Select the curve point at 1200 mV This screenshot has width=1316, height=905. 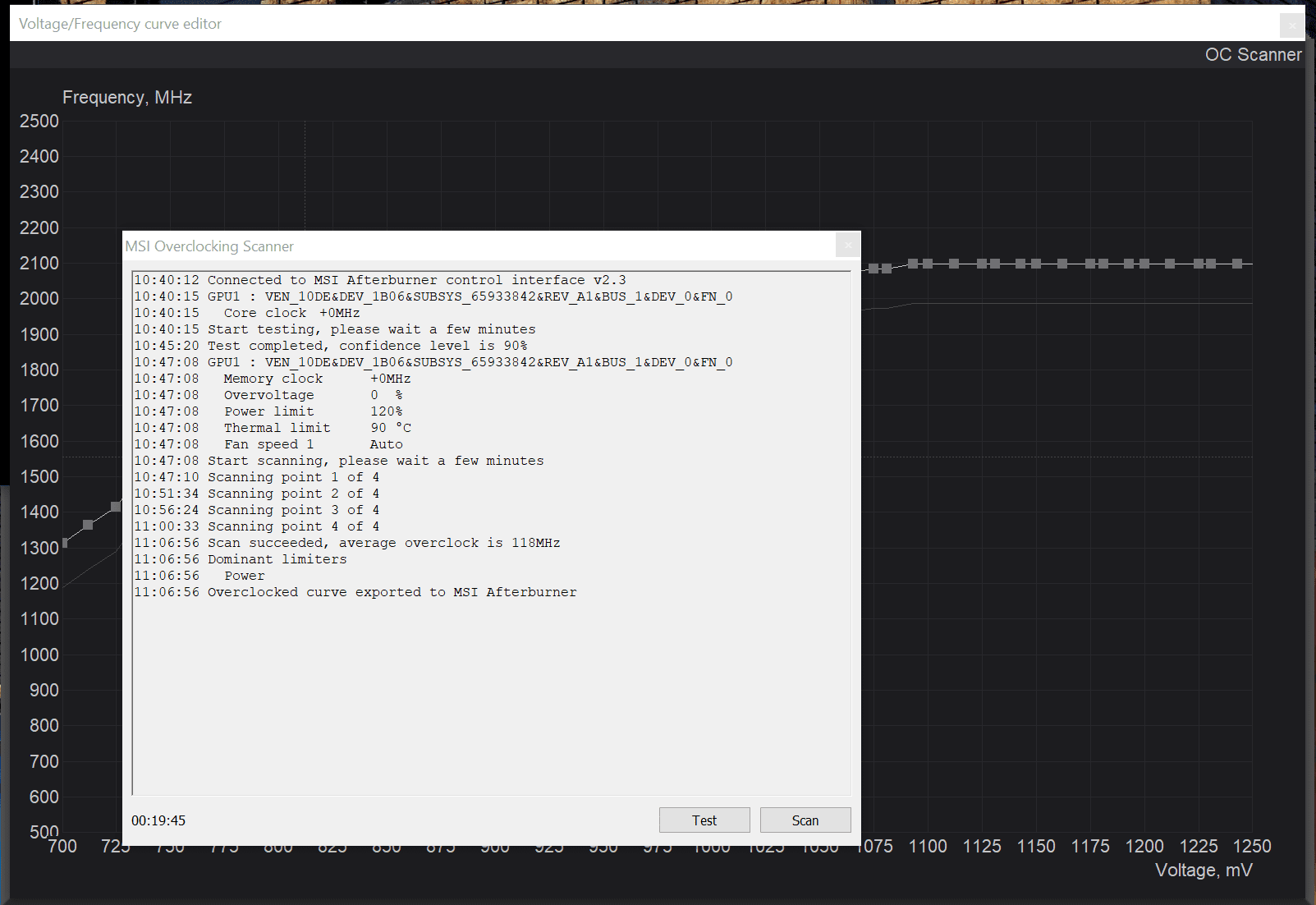(x=1144, y=264)
